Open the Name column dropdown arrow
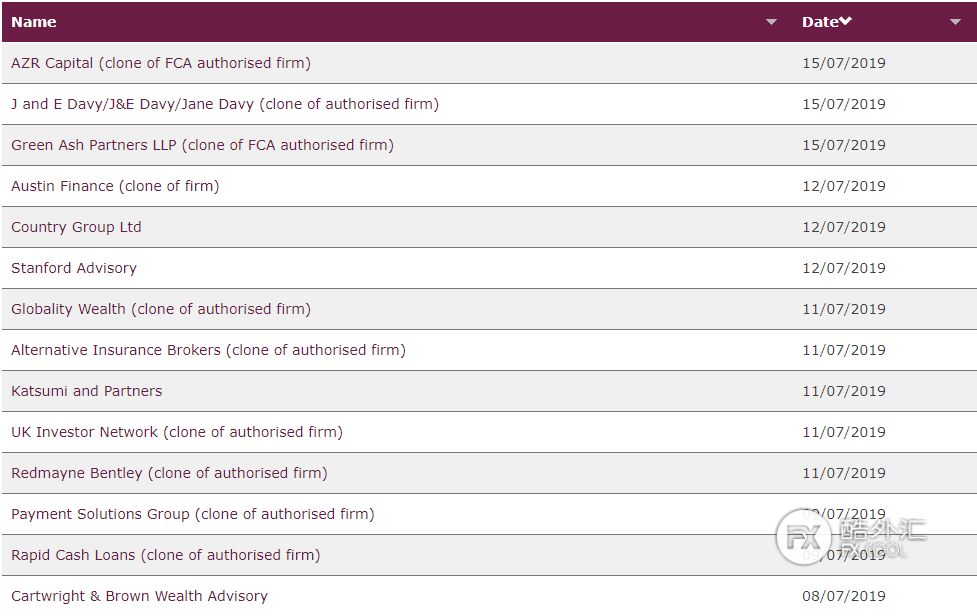The height and width of the screenshot is (616, 977). (771, 22)
